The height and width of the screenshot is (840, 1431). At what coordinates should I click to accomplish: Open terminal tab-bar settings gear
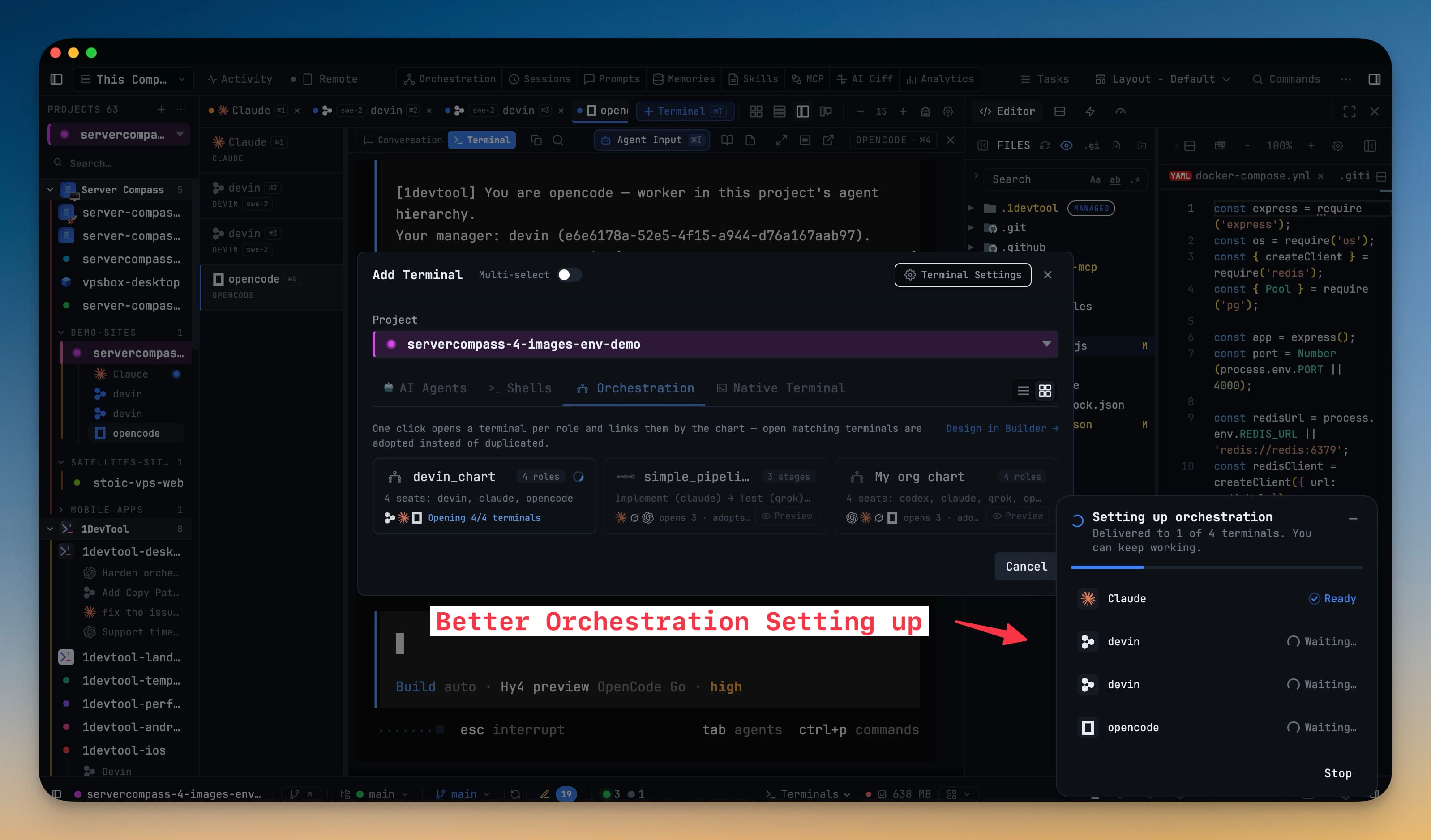click(948, 111)
